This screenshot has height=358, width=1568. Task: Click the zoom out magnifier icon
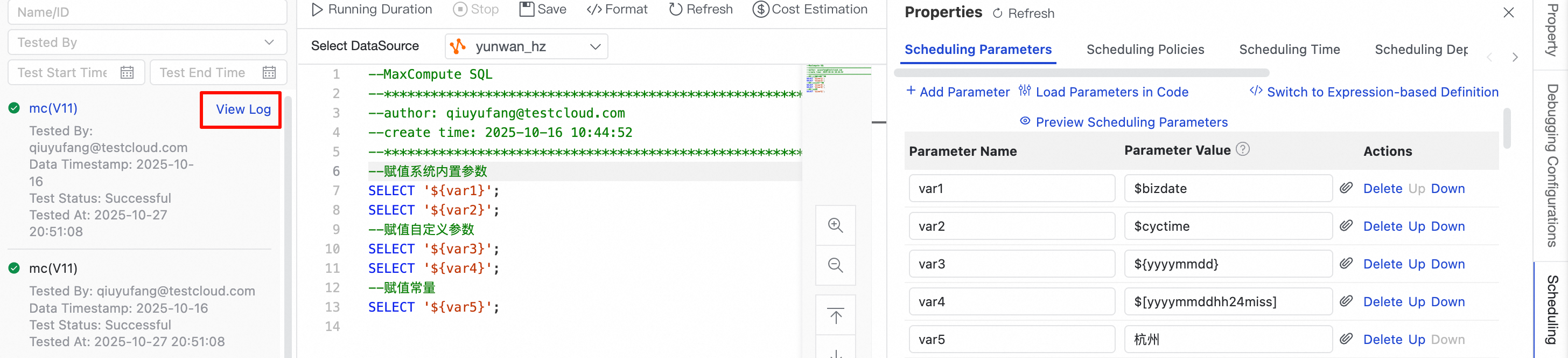835,265
